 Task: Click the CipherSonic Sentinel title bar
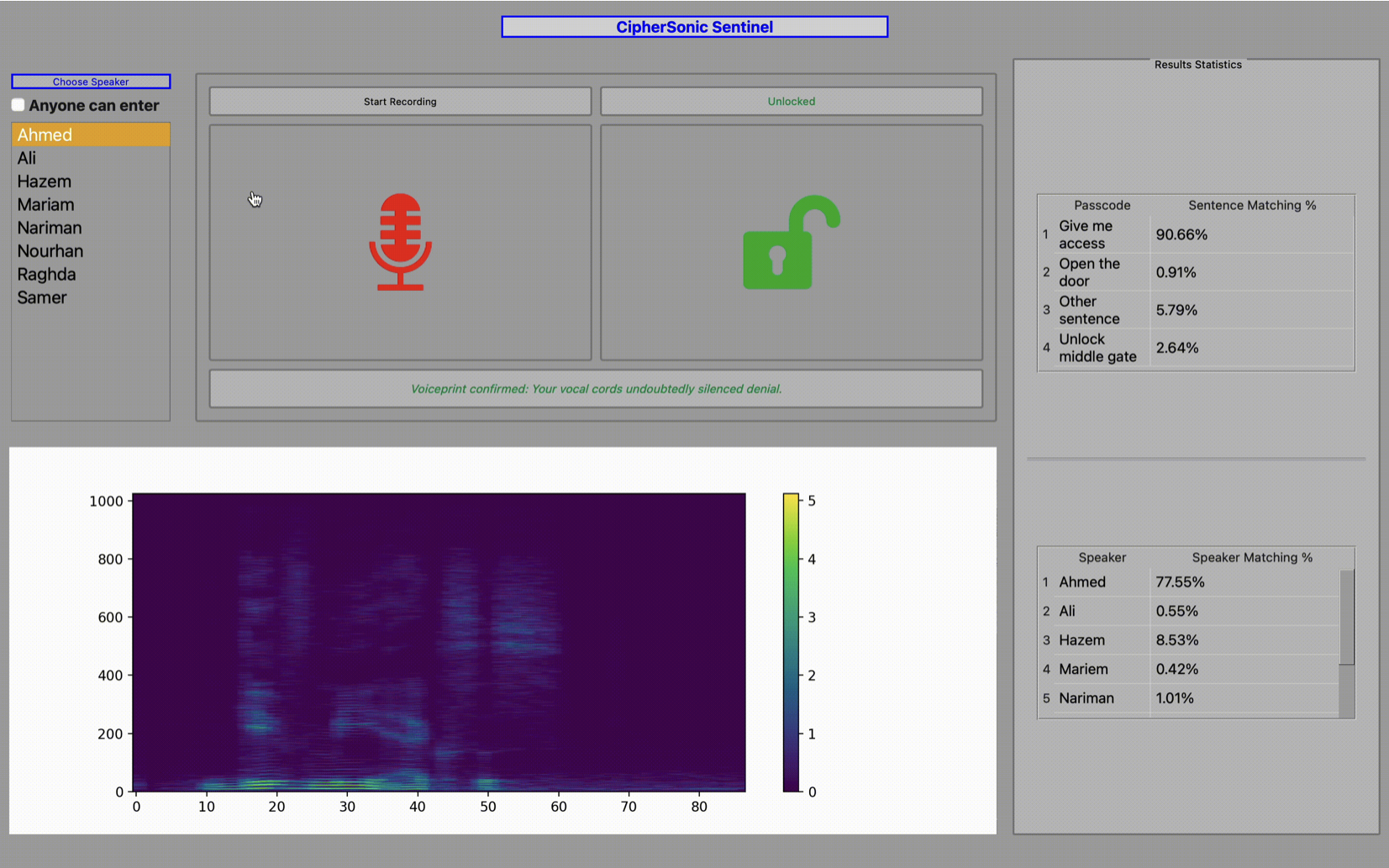[x=694, y=26]
